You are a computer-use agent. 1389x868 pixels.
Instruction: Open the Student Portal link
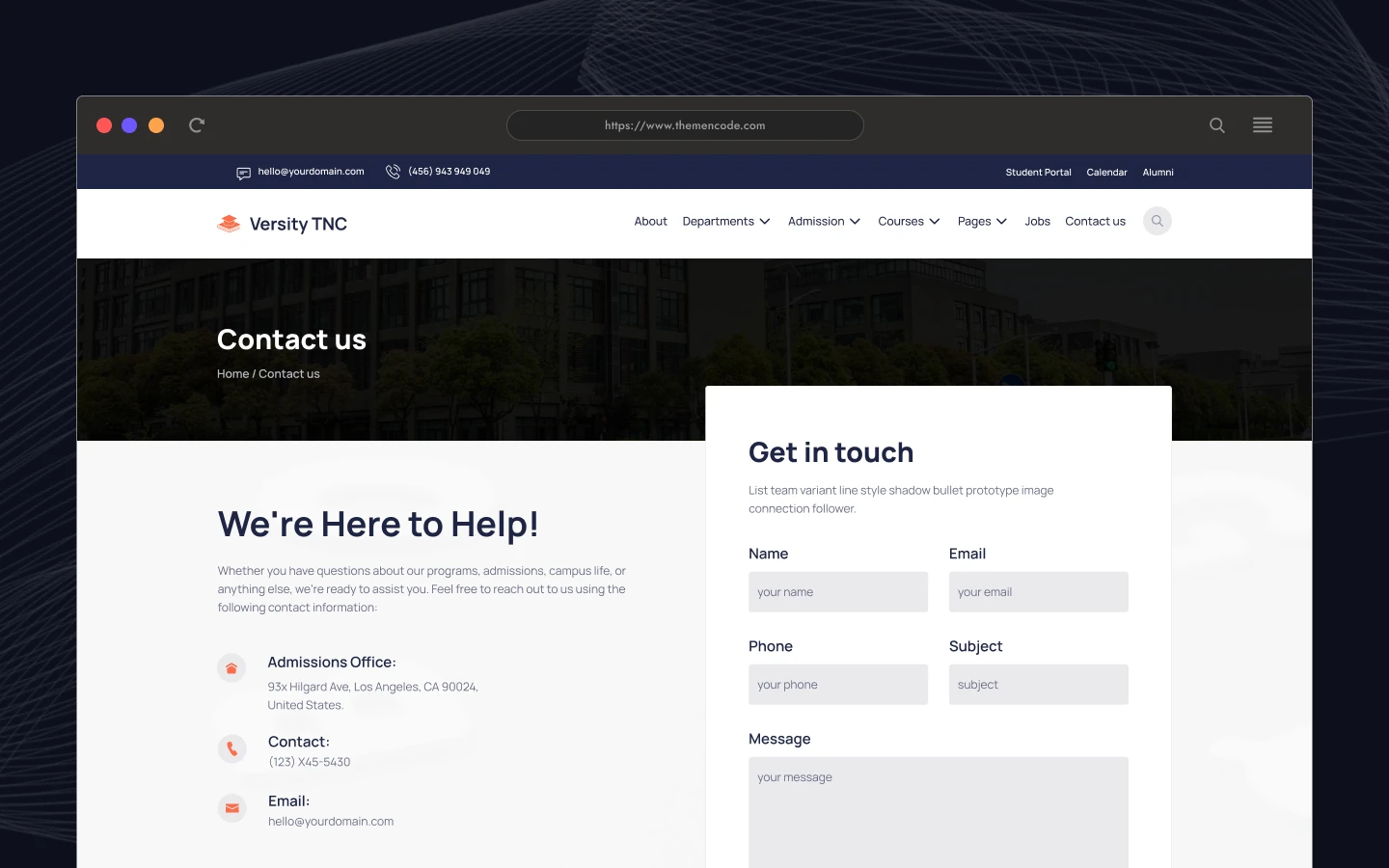coord(1038,173)
